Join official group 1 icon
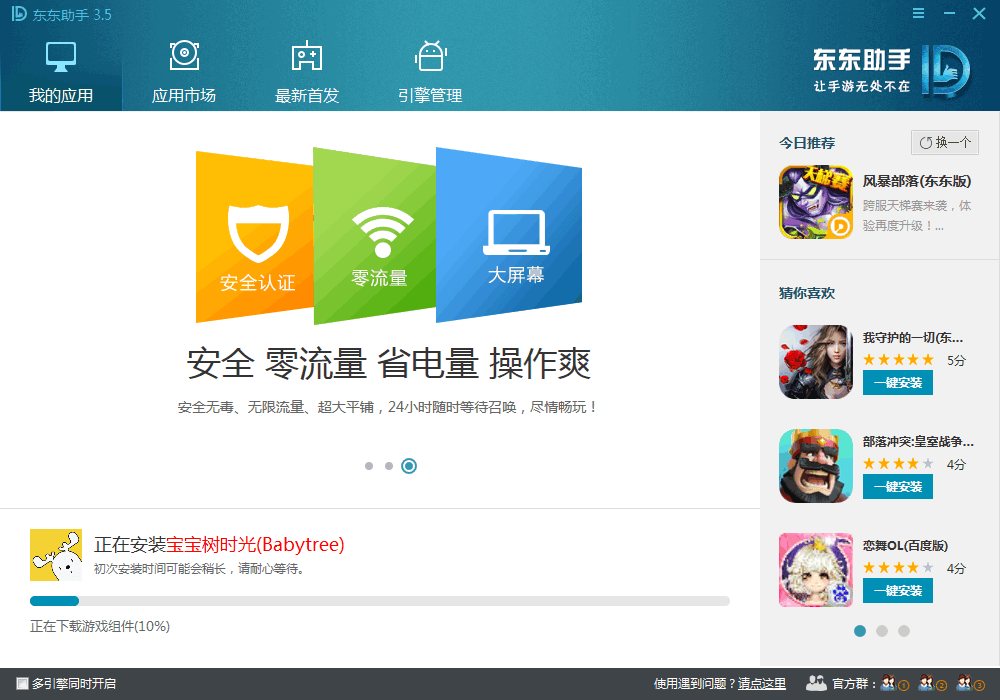This screenshot has height=700, width=1000. (x=894, y=683)
